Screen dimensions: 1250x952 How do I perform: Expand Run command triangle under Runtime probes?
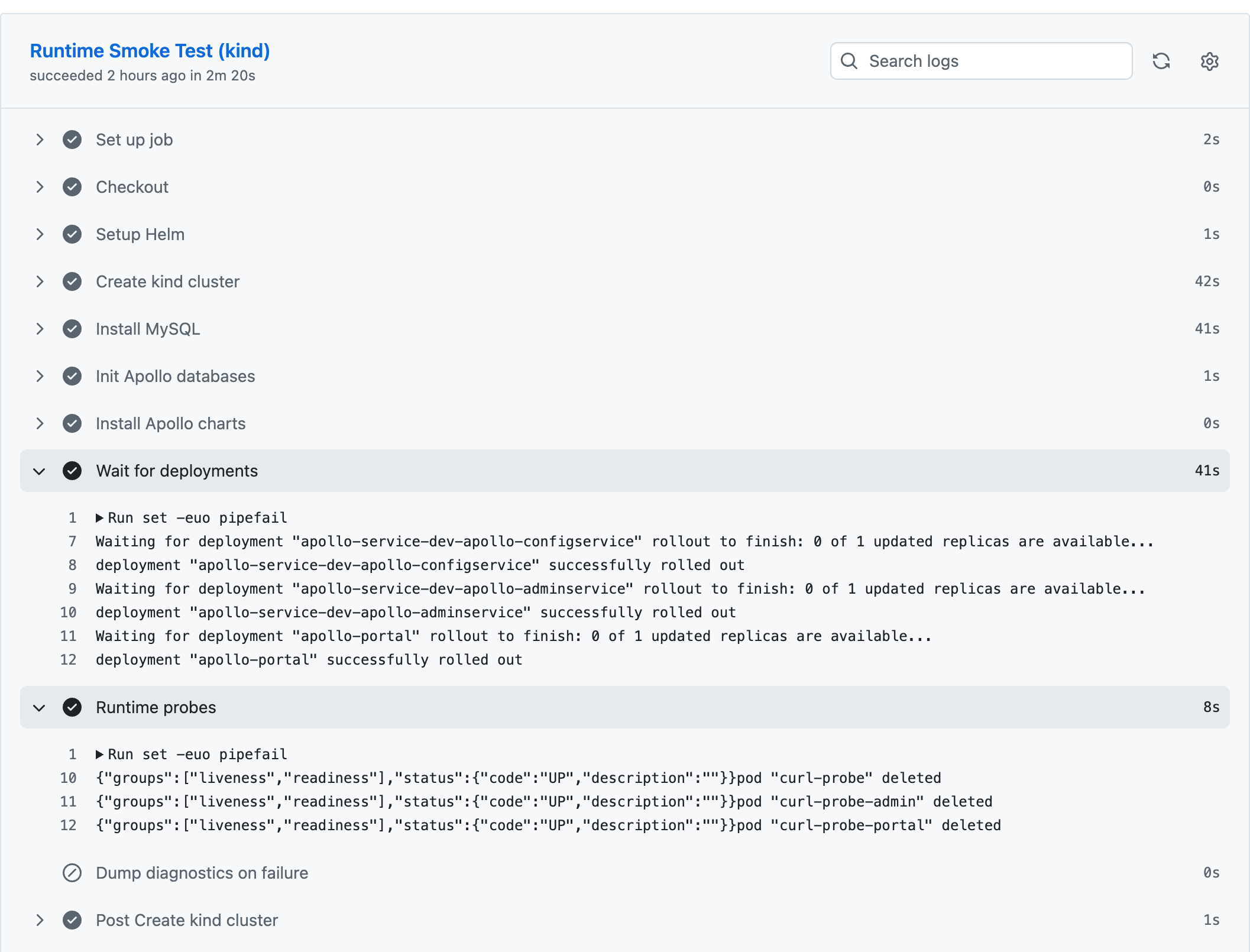(100, 755)
